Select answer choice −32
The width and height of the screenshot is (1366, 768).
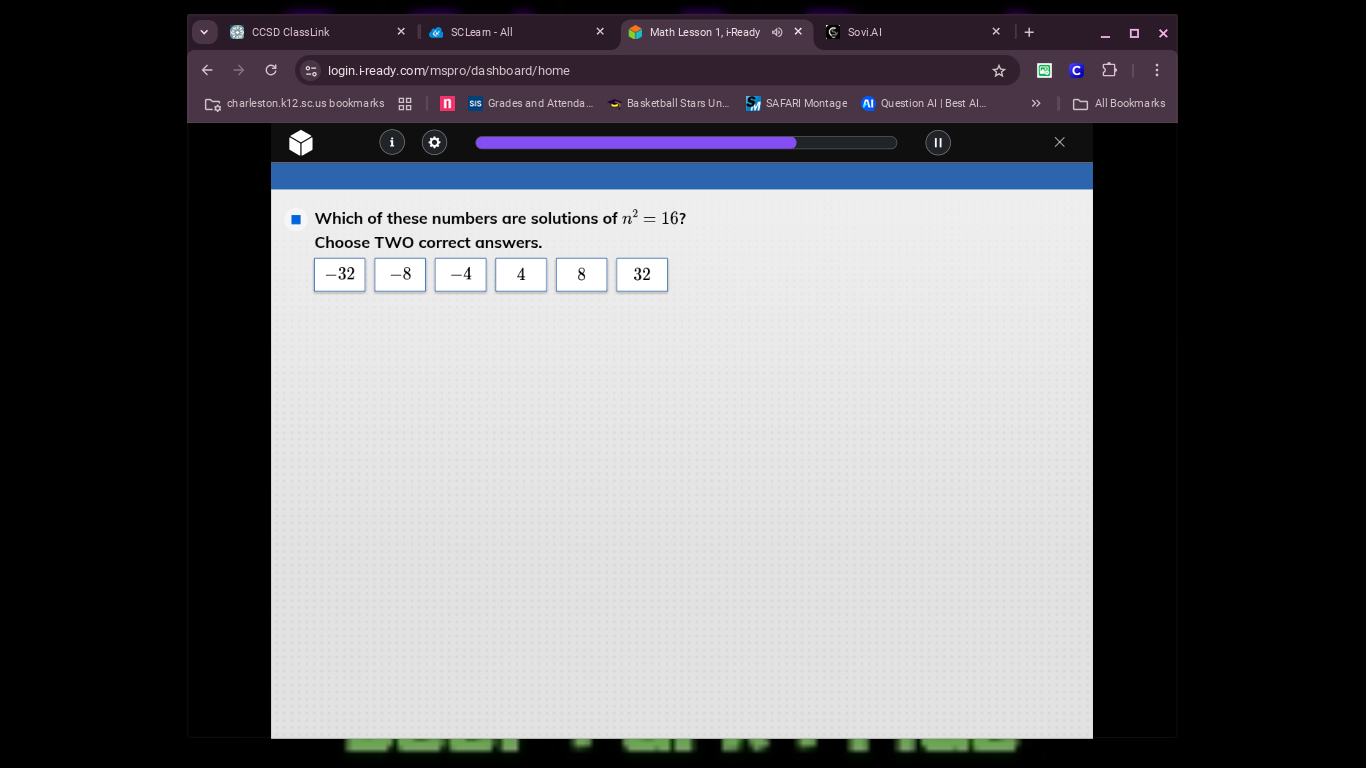[x=340, y=275]
